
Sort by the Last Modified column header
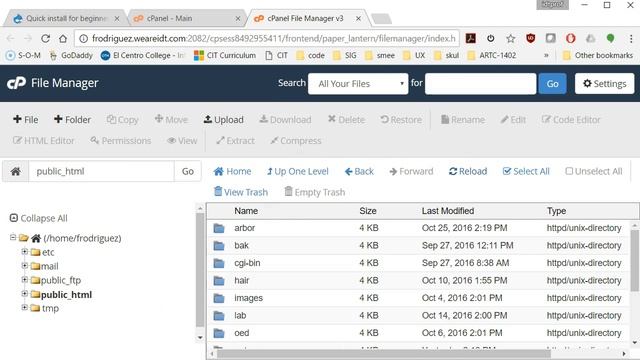tap(448, 211)
